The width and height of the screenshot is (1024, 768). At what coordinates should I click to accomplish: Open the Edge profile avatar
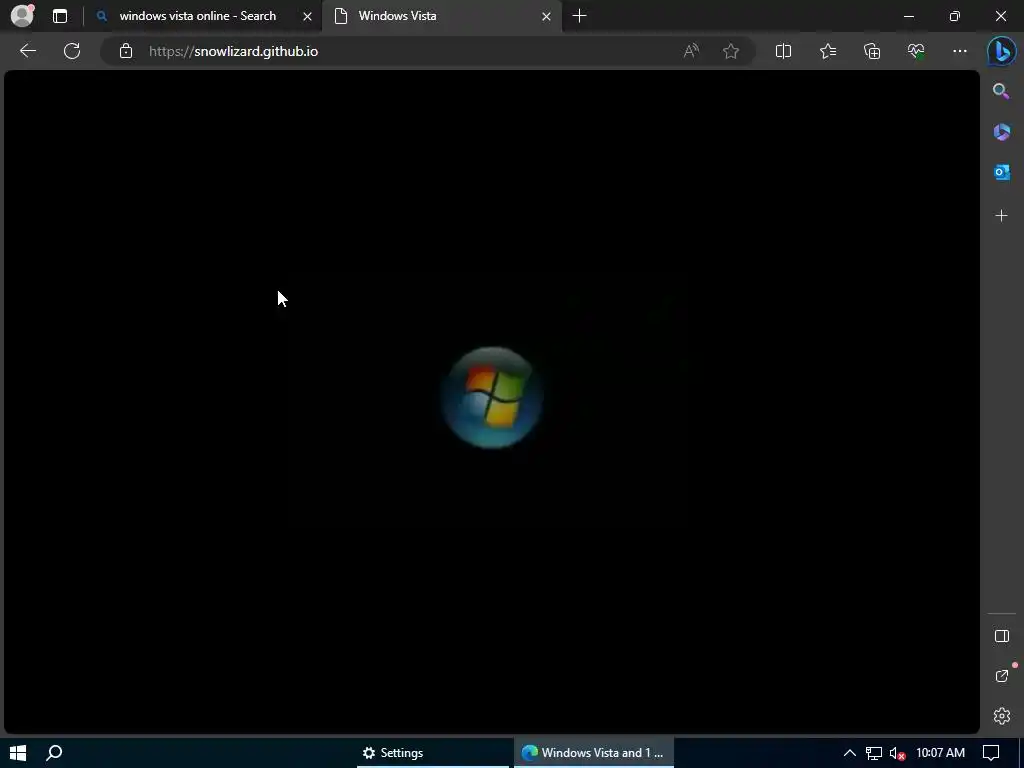point(22,16)
